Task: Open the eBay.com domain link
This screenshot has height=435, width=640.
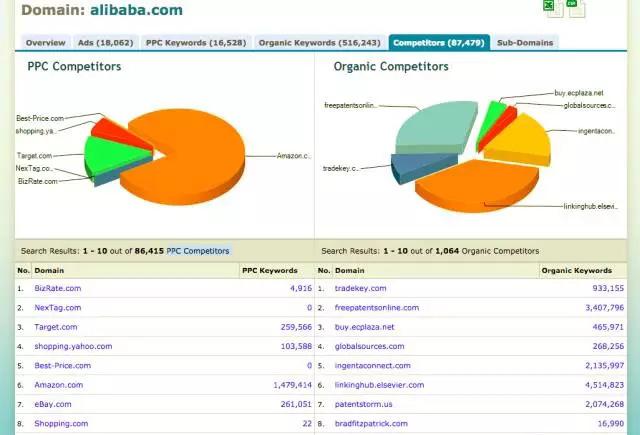Action: [x=53, y=404]
